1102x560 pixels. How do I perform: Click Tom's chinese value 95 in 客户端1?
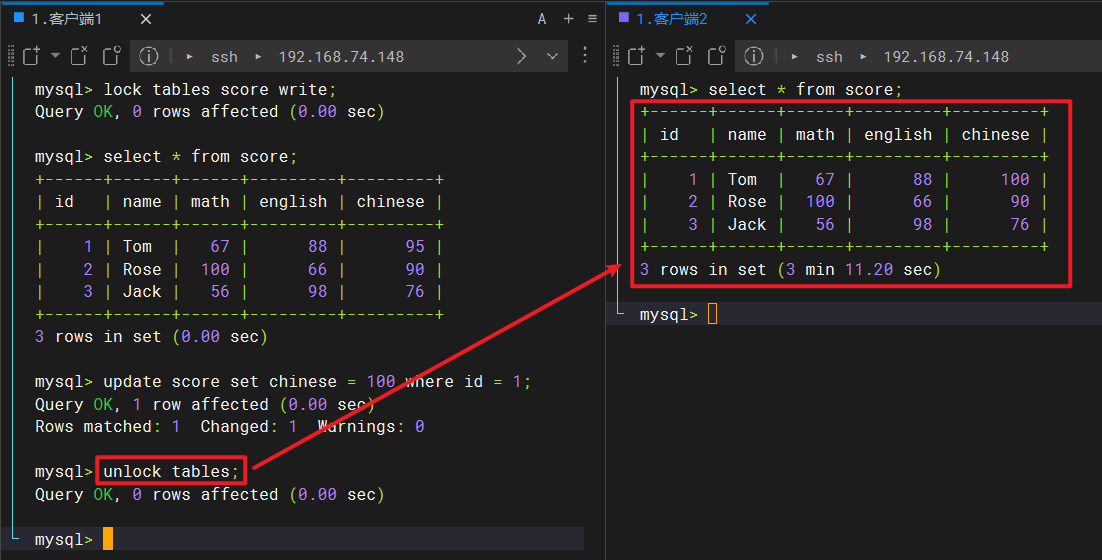tap(415, 247)
